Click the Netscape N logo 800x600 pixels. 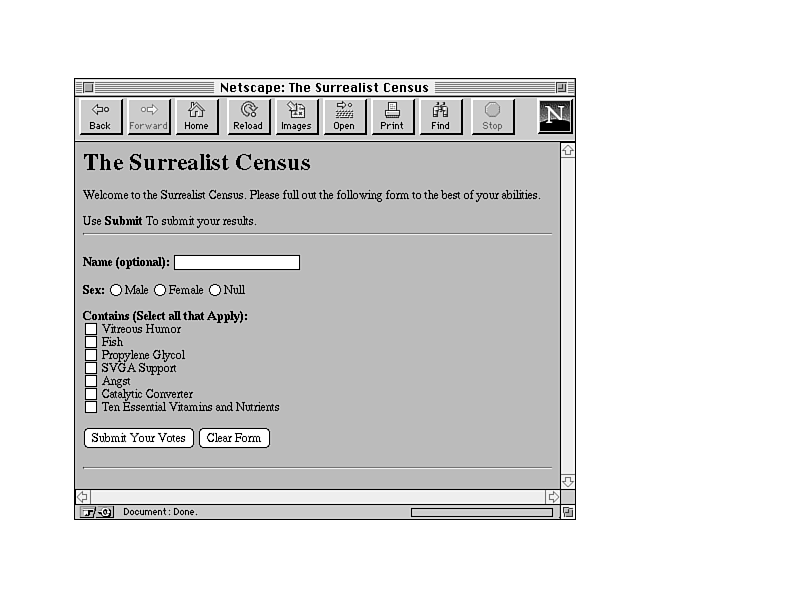coord(554,116)
